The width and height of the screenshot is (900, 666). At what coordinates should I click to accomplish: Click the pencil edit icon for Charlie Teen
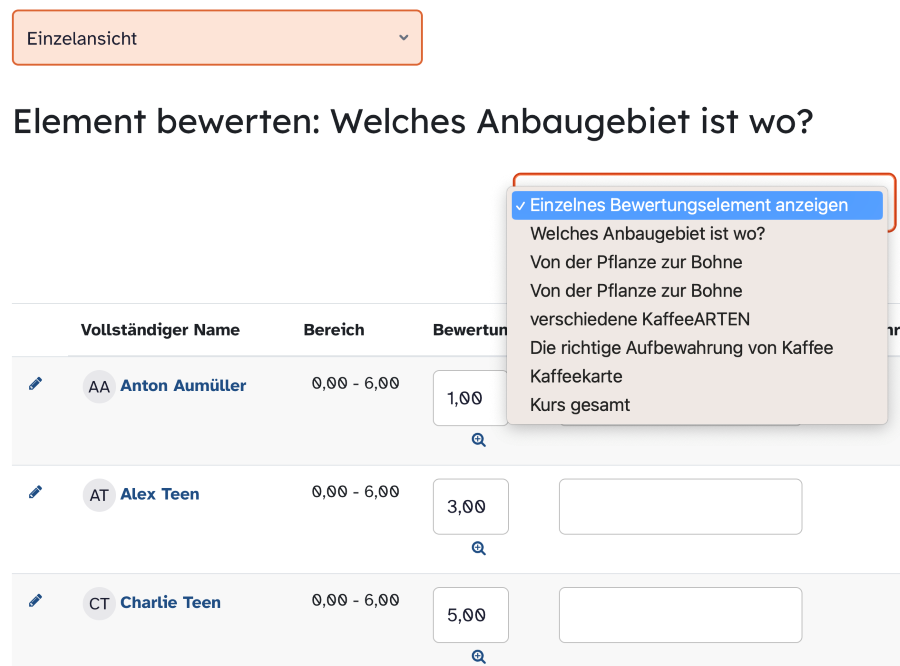pyautogui.click(x=36, y=600)
